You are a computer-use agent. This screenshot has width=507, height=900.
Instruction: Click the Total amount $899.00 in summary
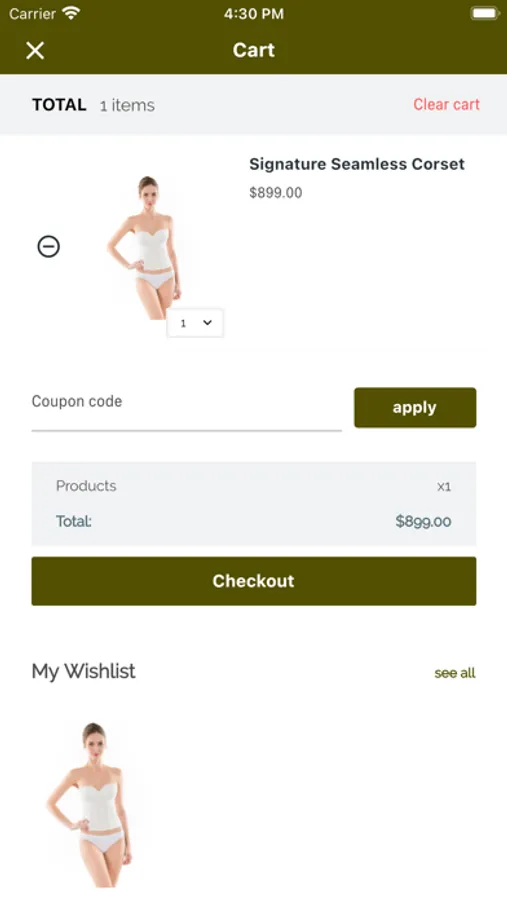pyautogui.click(x=423, y=521)
